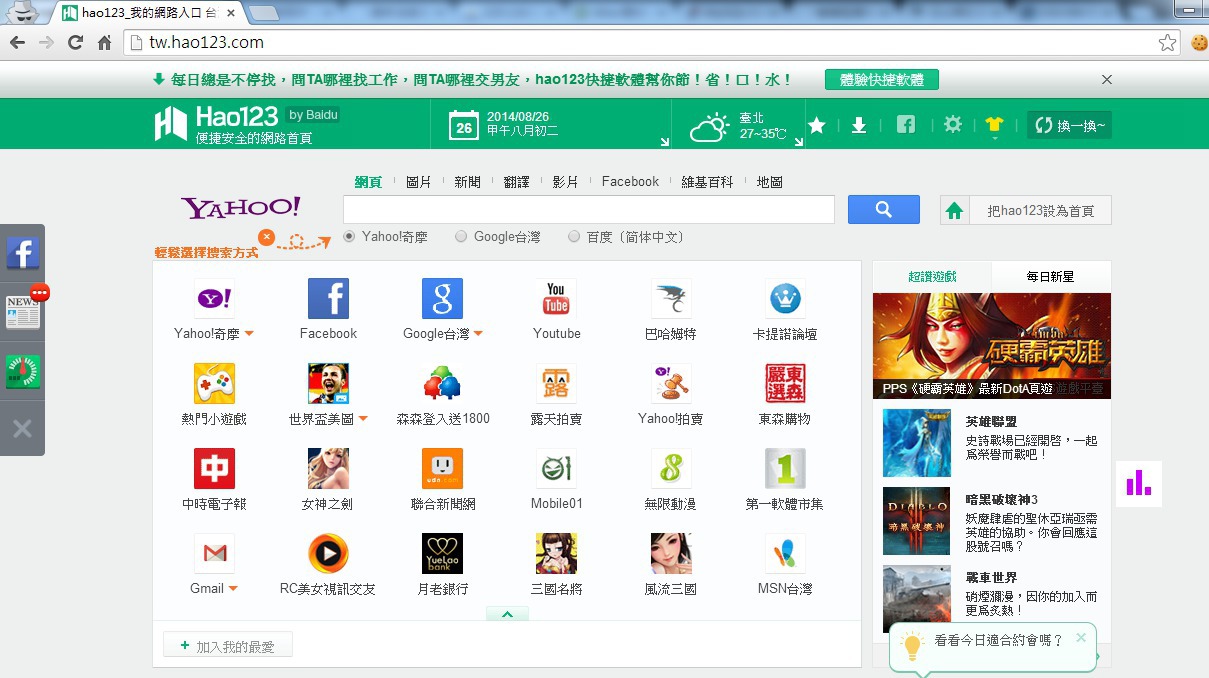This screenshot has width=1209, height=678.
Task: Select the Google台灣 search radio button
Action: [461, 237]
